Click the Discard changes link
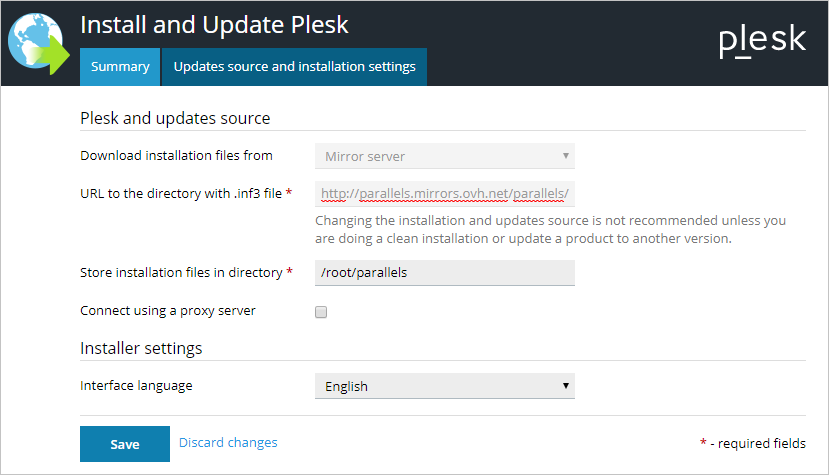The height and width of the screenshot is (475, 829). click(228, 443)
